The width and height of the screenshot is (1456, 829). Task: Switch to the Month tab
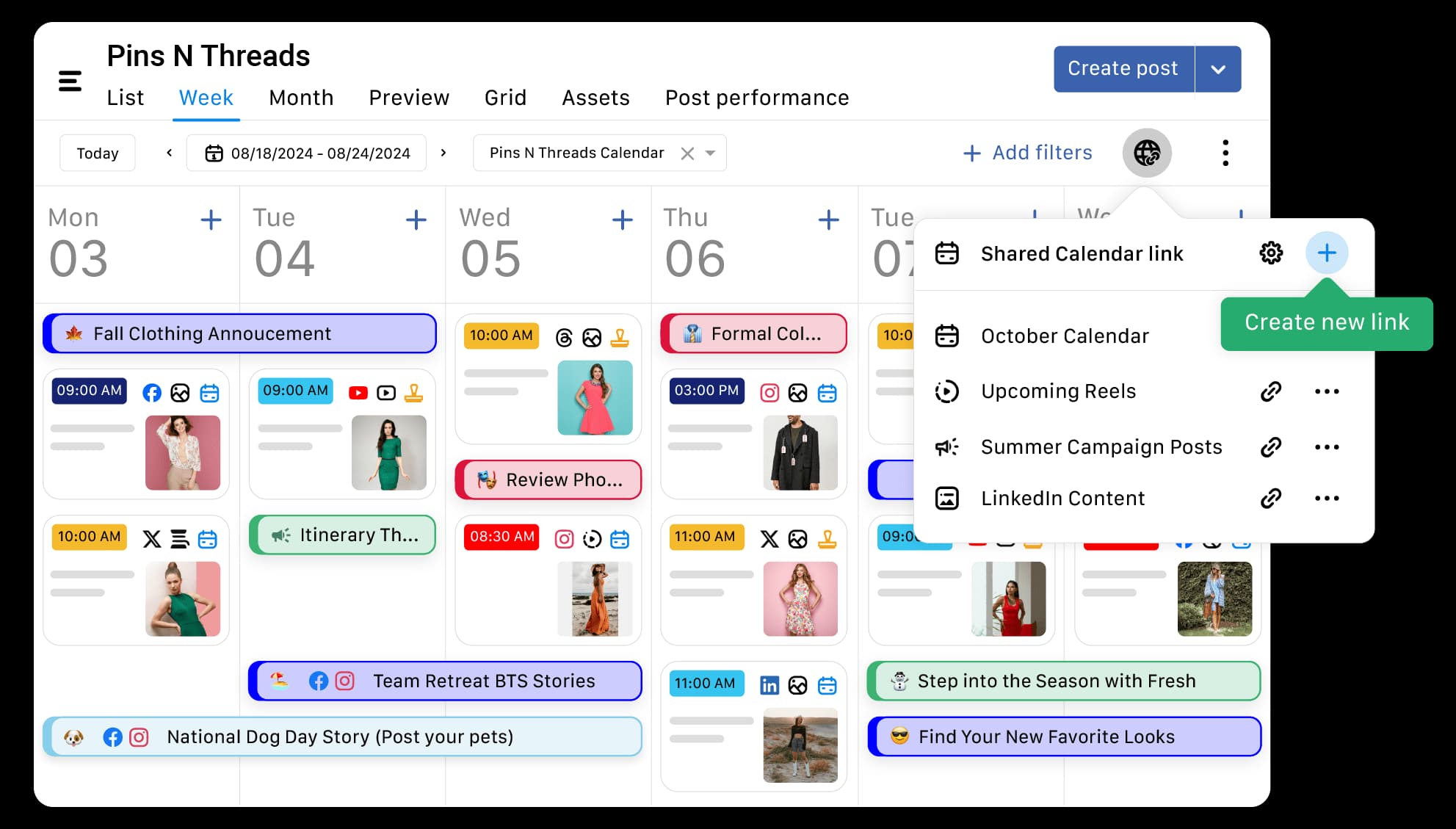301,98
